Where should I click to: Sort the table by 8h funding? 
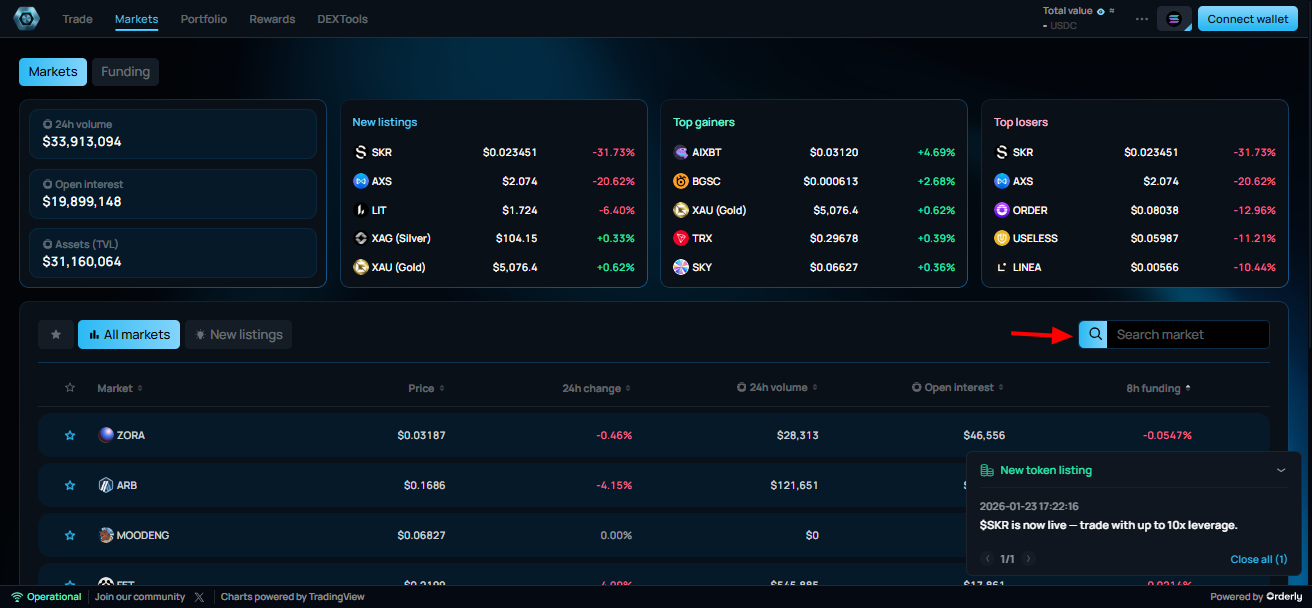[x=1159, y=388]
